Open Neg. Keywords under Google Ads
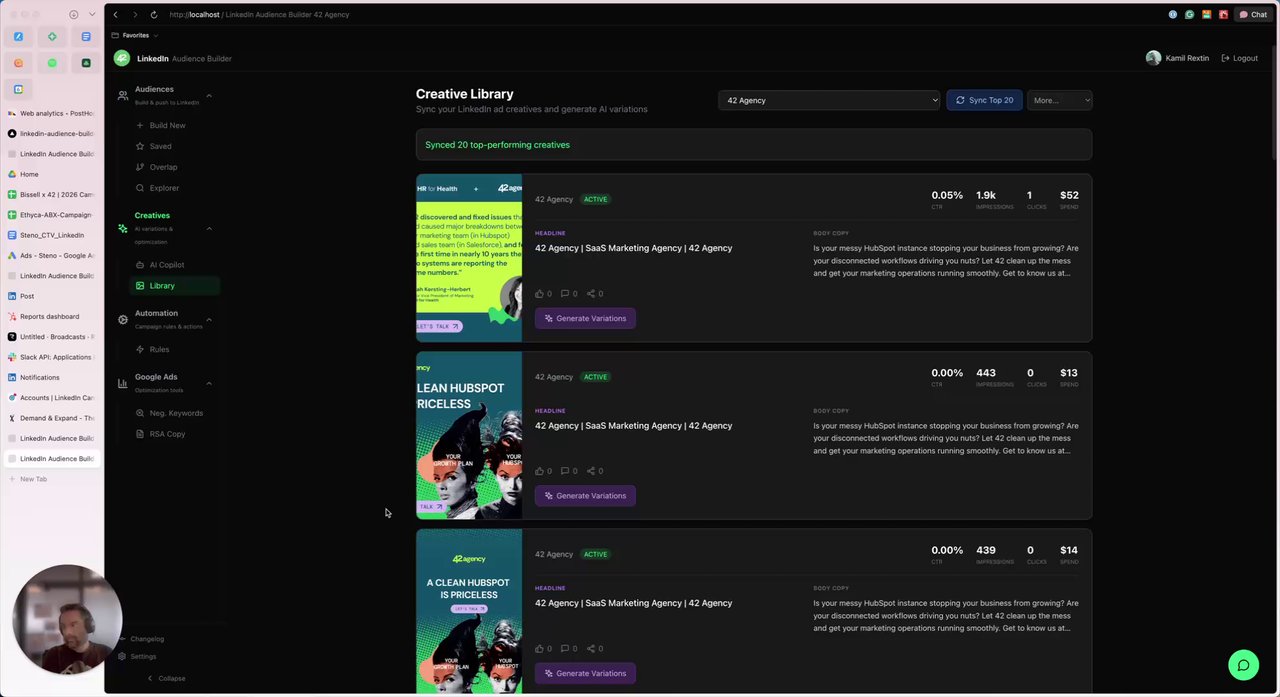Screen dimensions: 1280x697 176,413
